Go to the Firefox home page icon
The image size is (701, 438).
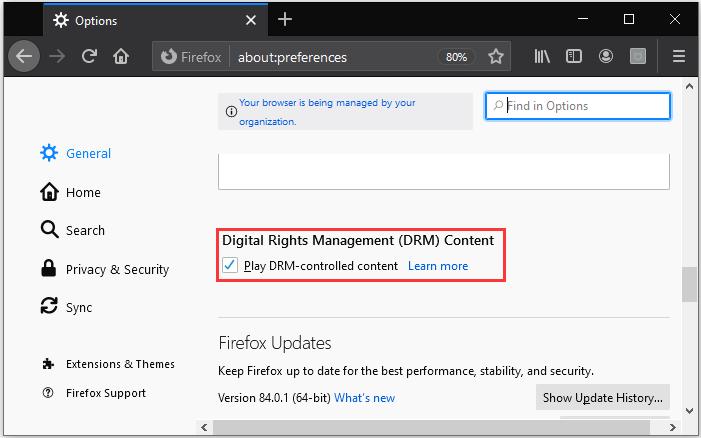click(x=121, y=57)
